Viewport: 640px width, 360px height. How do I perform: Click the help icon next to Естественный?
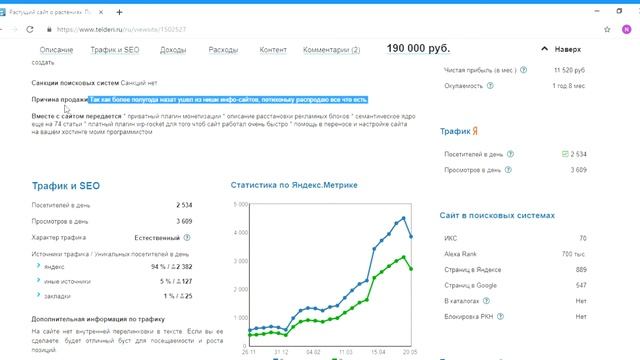click(187, 238)
